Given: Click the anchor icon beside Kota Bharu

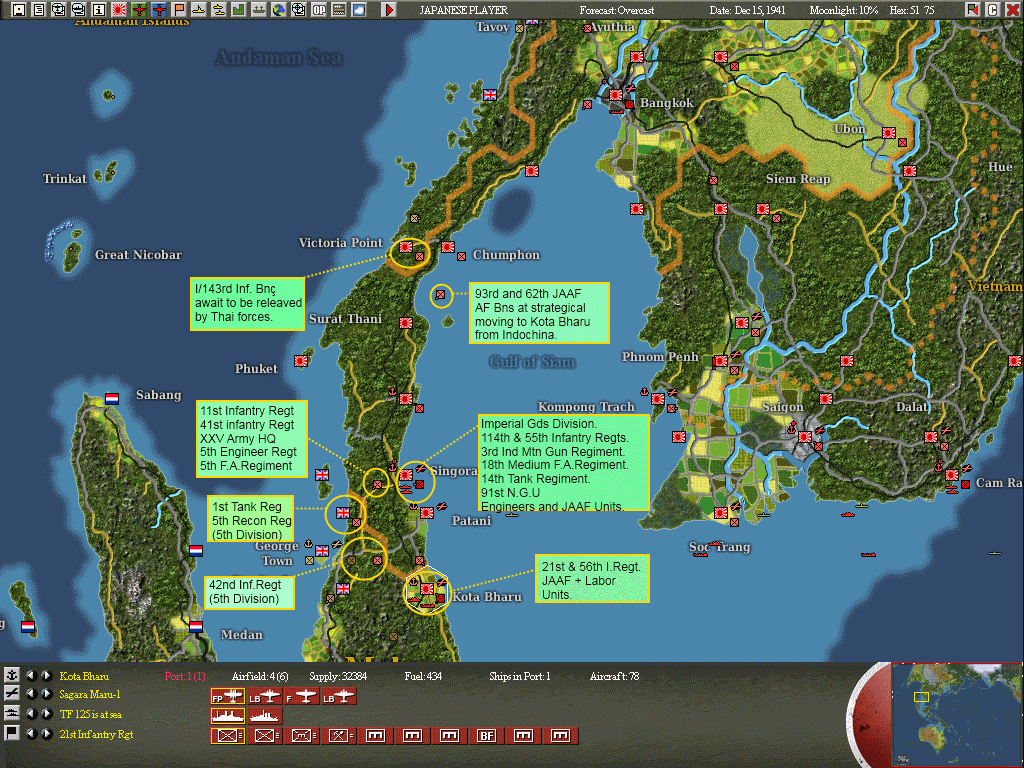Looking at the screenshot, I should (x=12, y=675).
